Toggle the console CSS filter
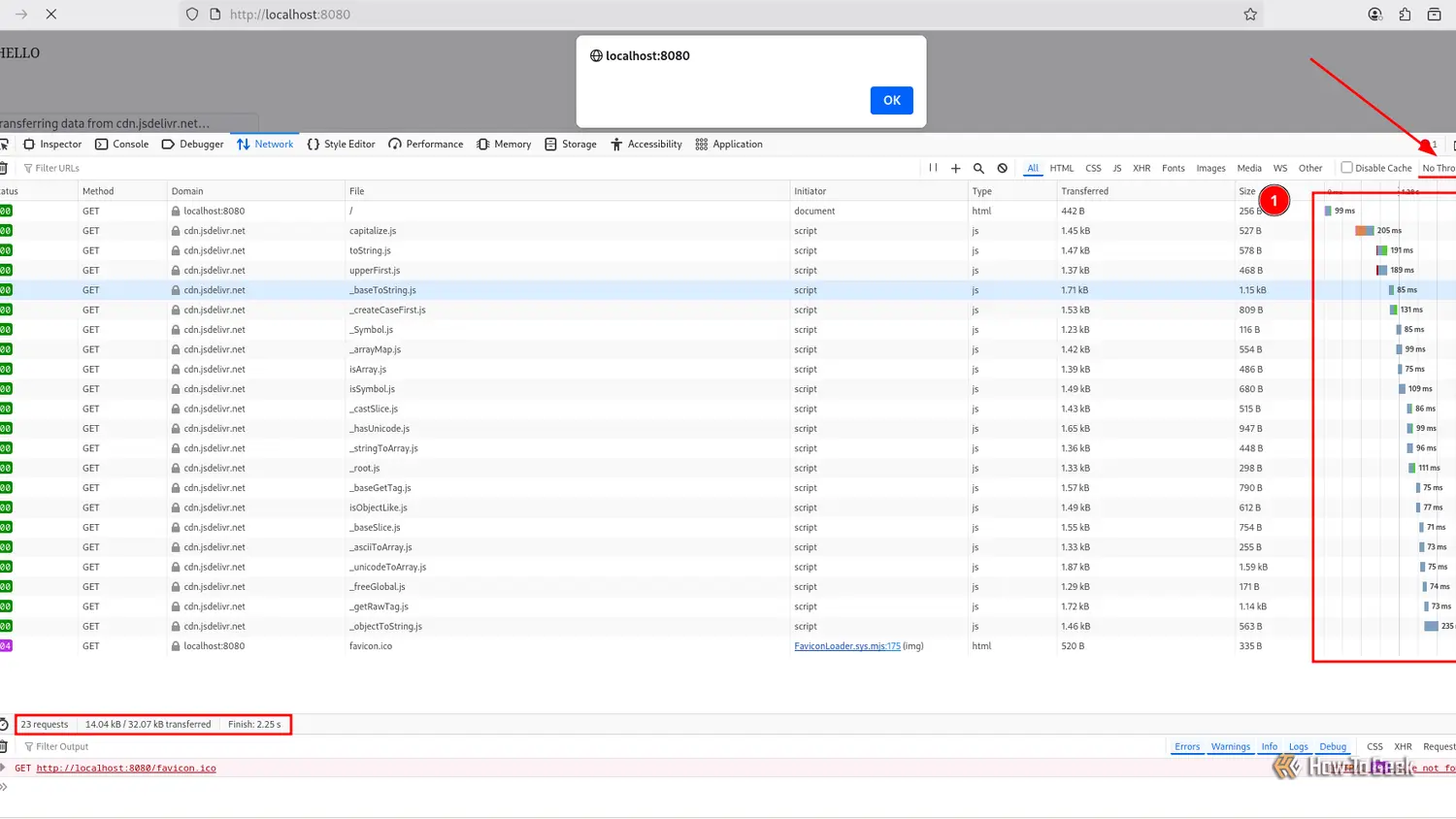The height and width of the screenshot is (819, 1456). point(1374,746)
